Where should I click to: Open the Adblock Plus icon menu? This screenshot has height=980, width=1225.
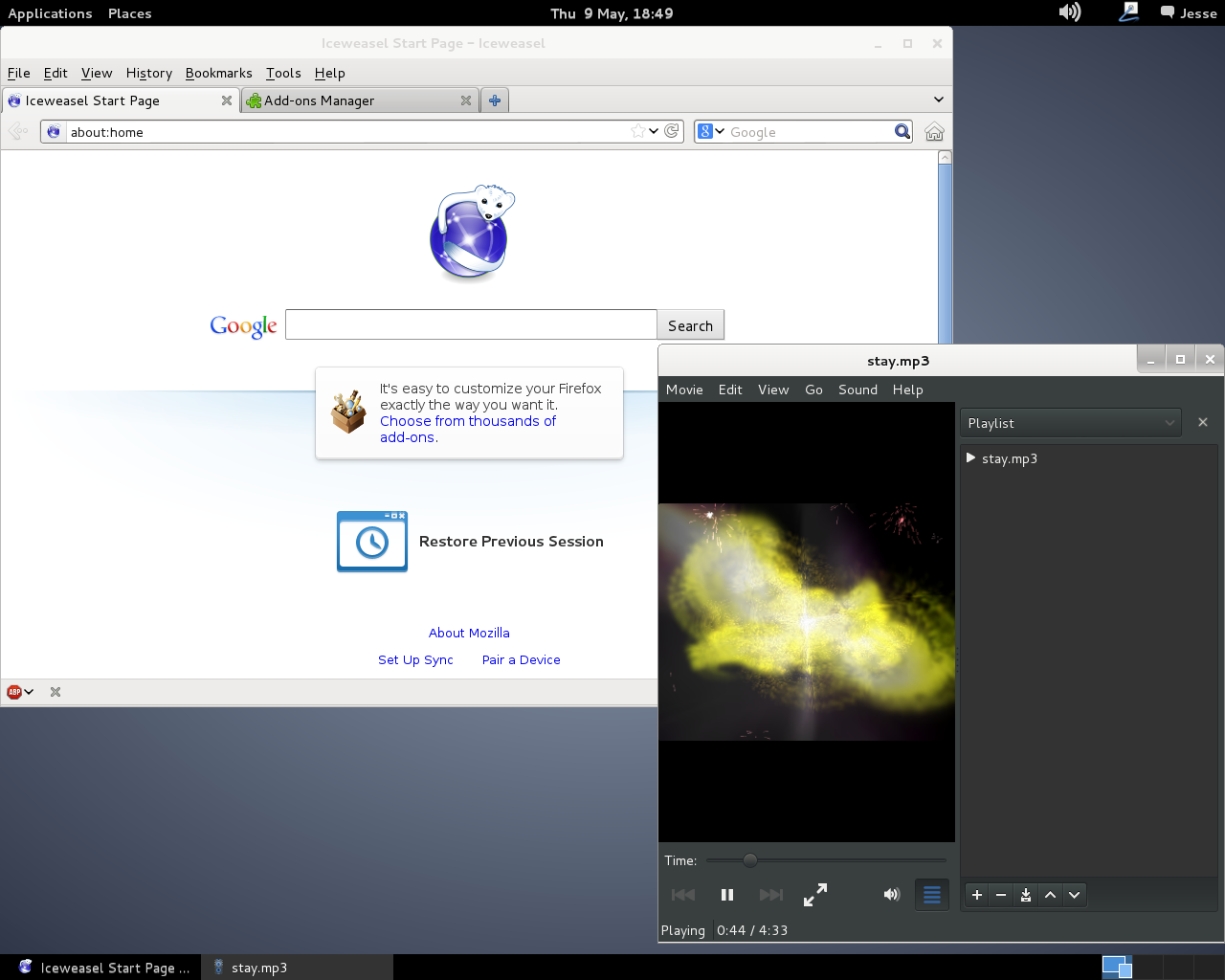click(x=20, y=692)
